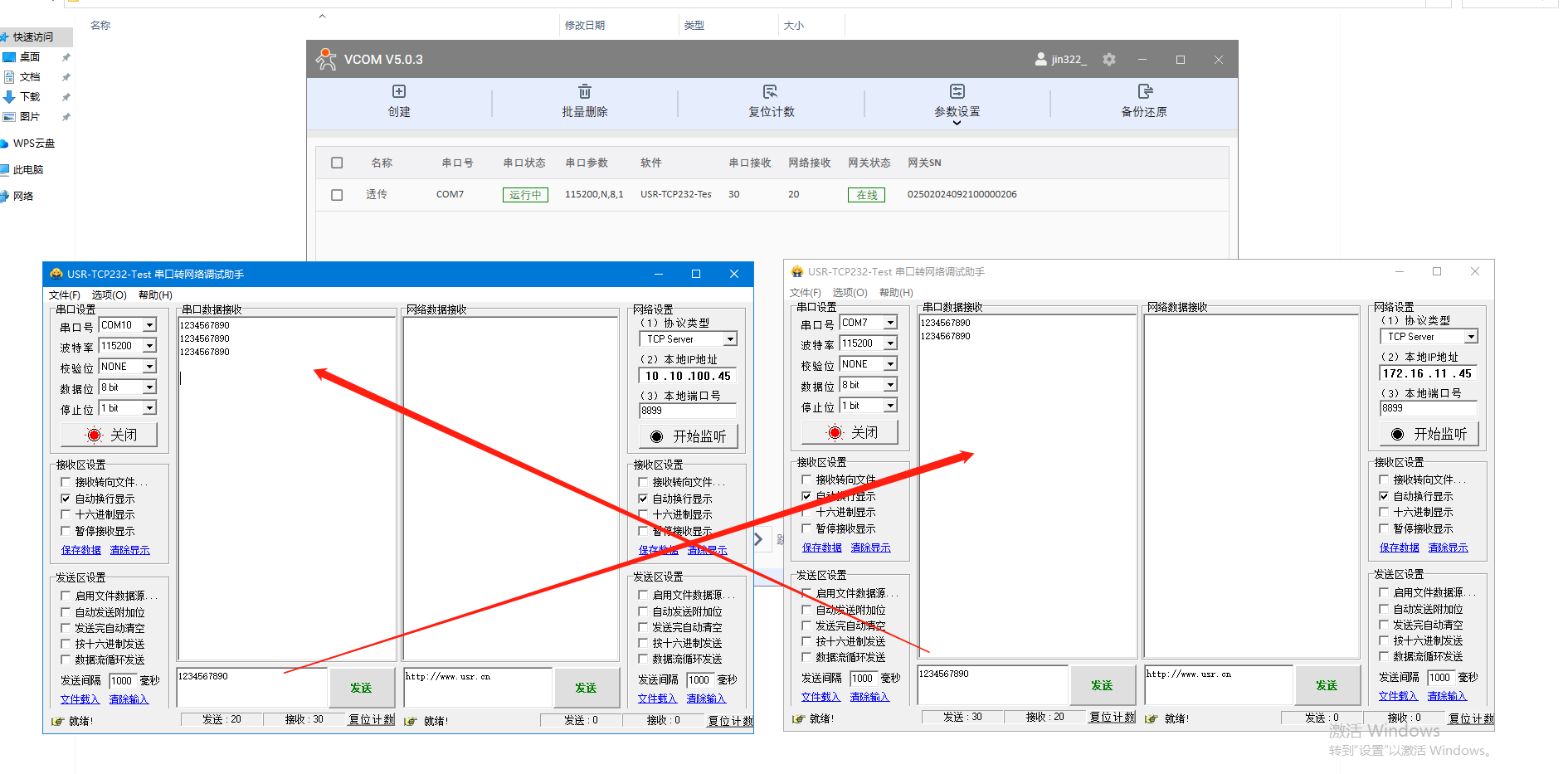Open 下载 folder in quick access

pos(30,97)
